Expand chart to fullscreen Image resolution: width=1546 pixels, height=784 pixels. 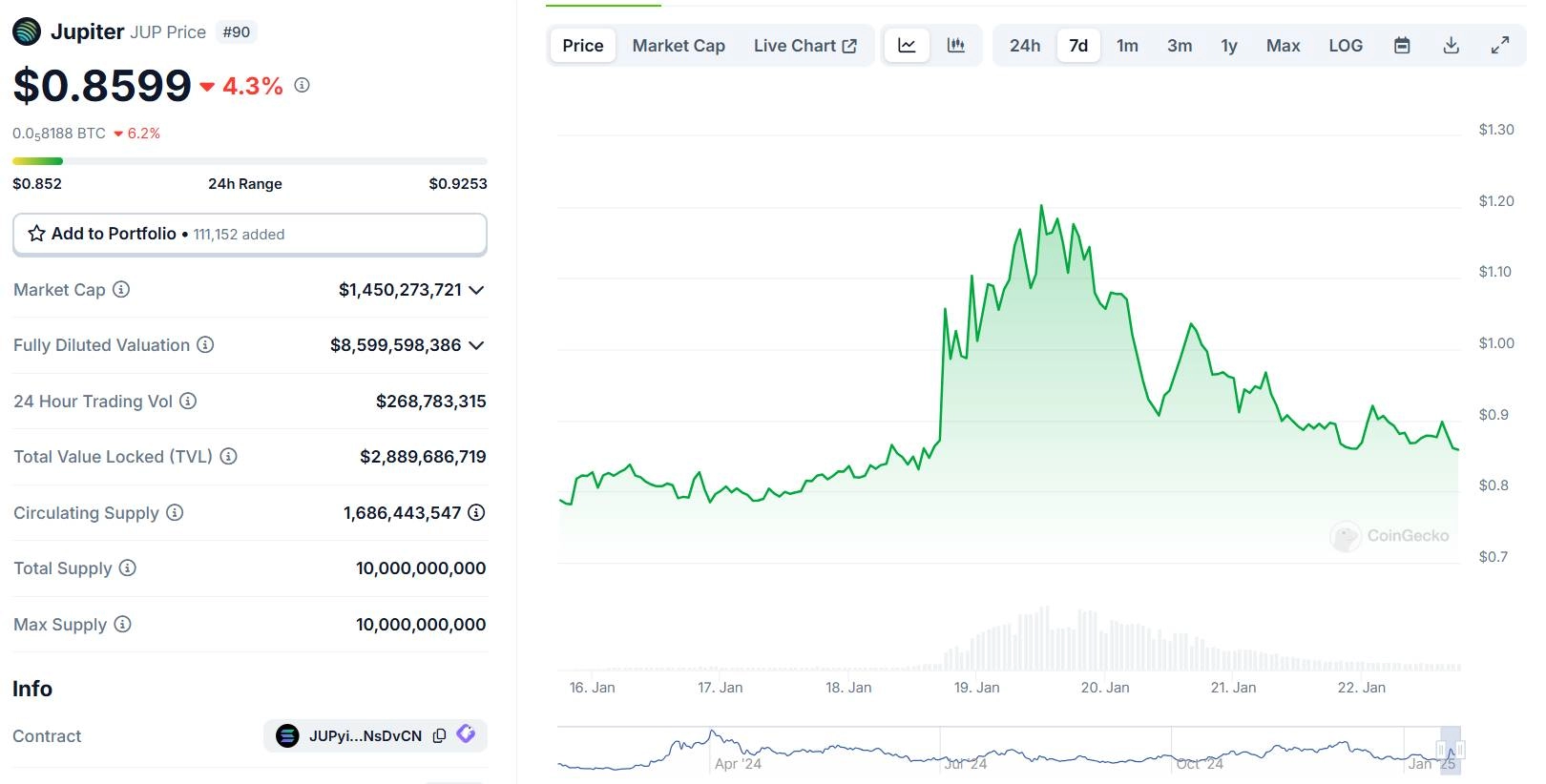[x=1499, y=46]
